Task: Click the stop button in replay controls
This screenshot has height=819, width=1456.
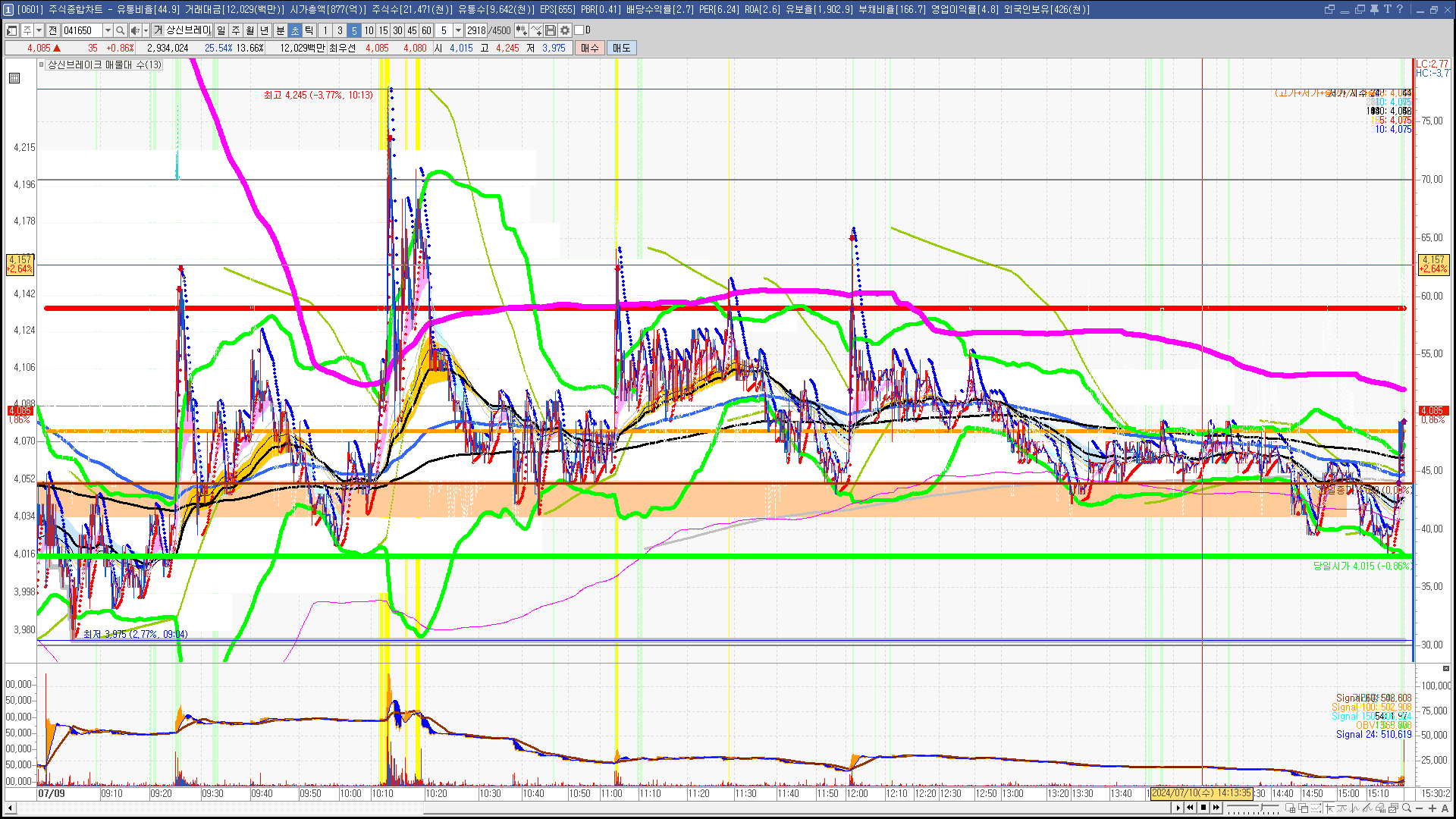Action: tap(1203, 808)
